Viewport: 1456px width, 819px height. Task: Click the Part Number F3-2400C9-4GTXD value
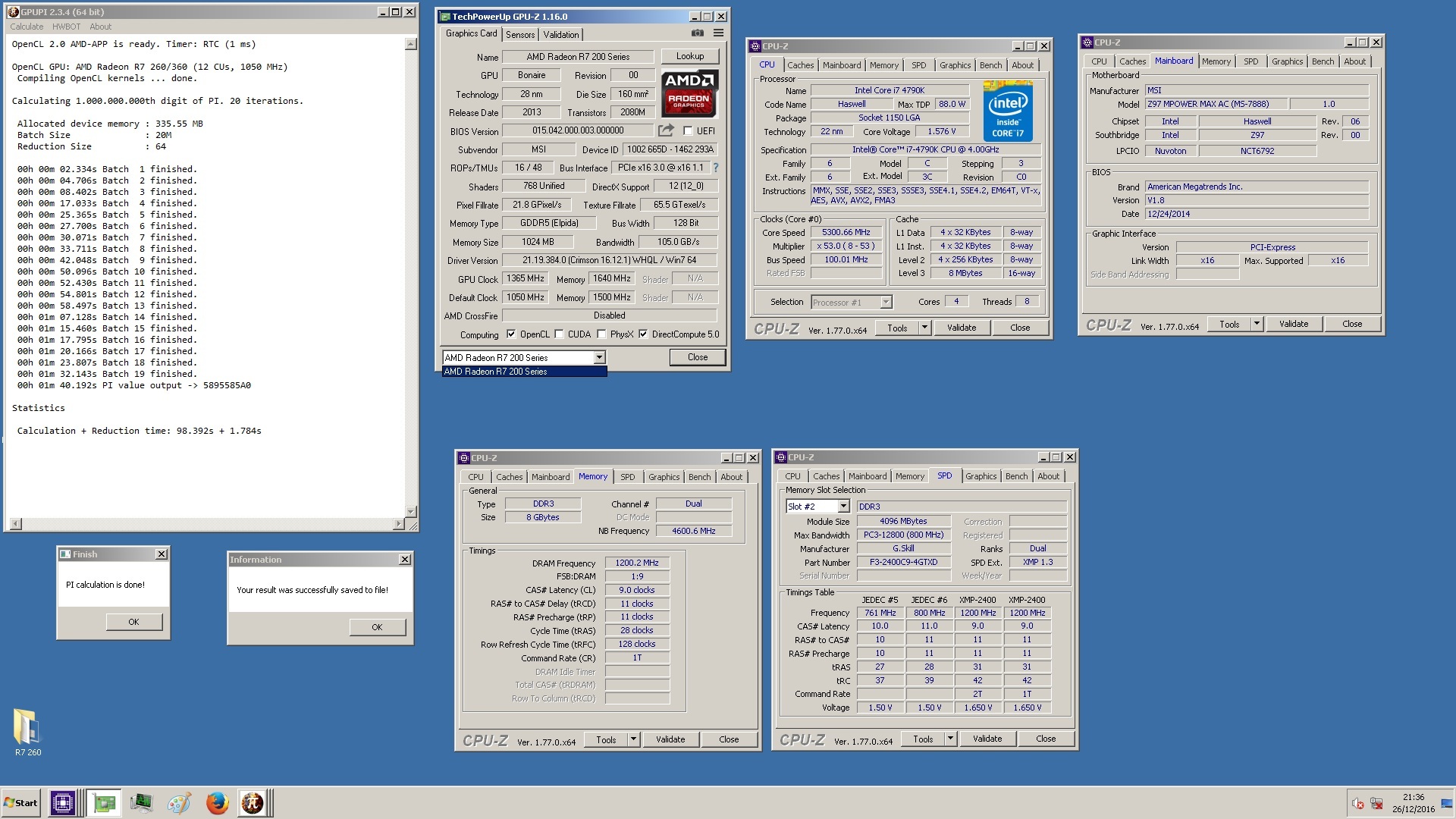coord(903,562)
